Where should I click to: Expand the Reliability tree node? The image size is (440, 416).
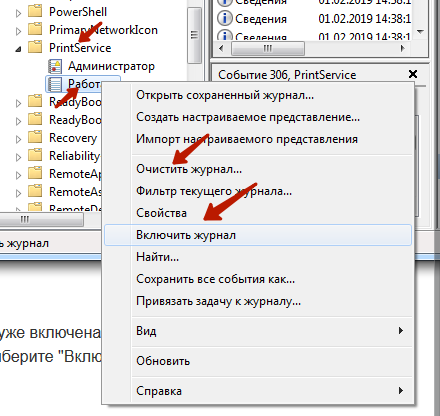pyautogui.click(x=18, y=157)
